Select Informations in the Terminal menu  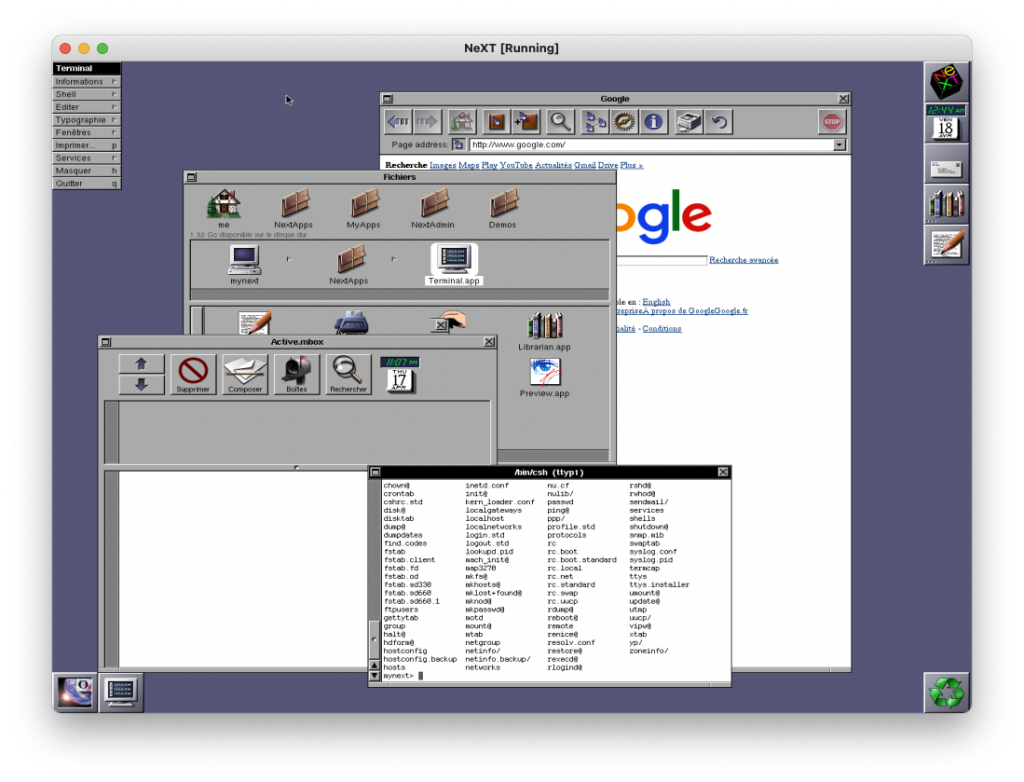[84, 81]
